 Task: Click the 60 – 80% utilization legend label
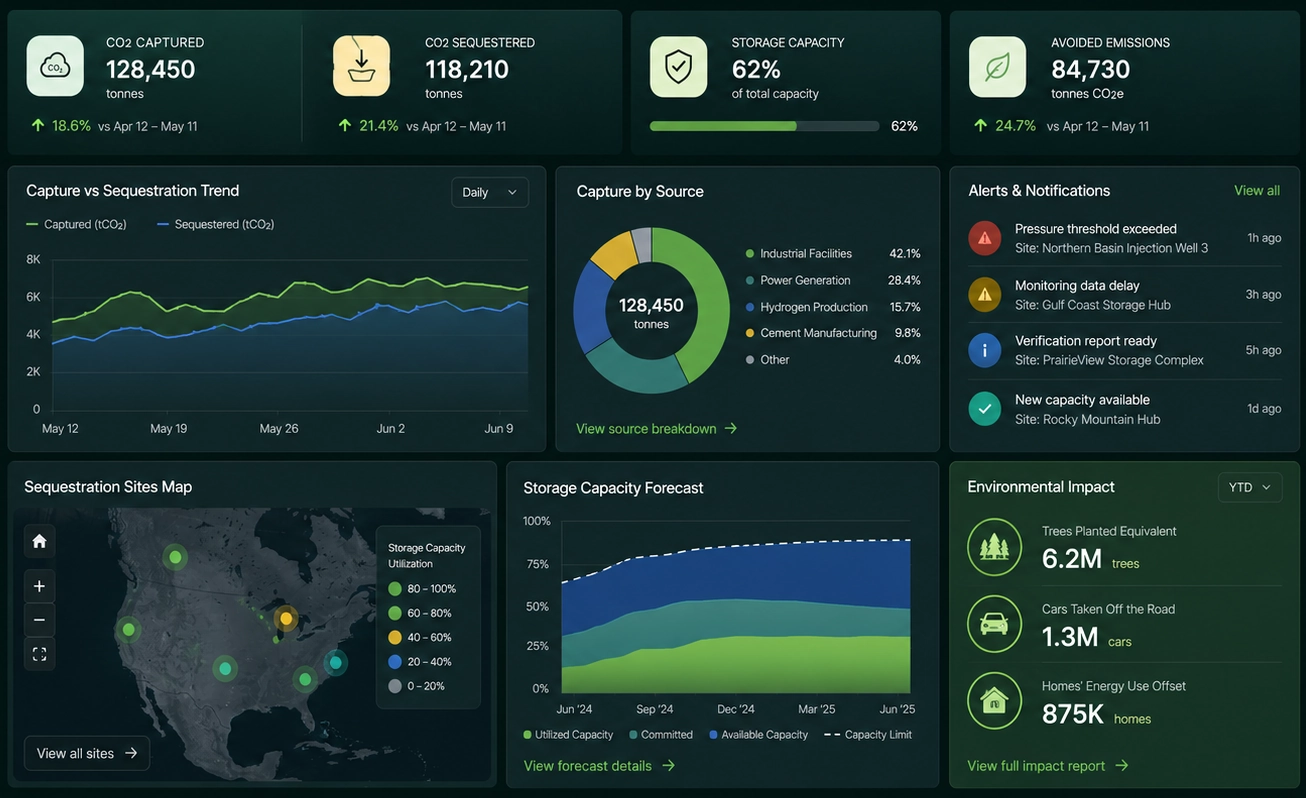[x=430, y=613]
